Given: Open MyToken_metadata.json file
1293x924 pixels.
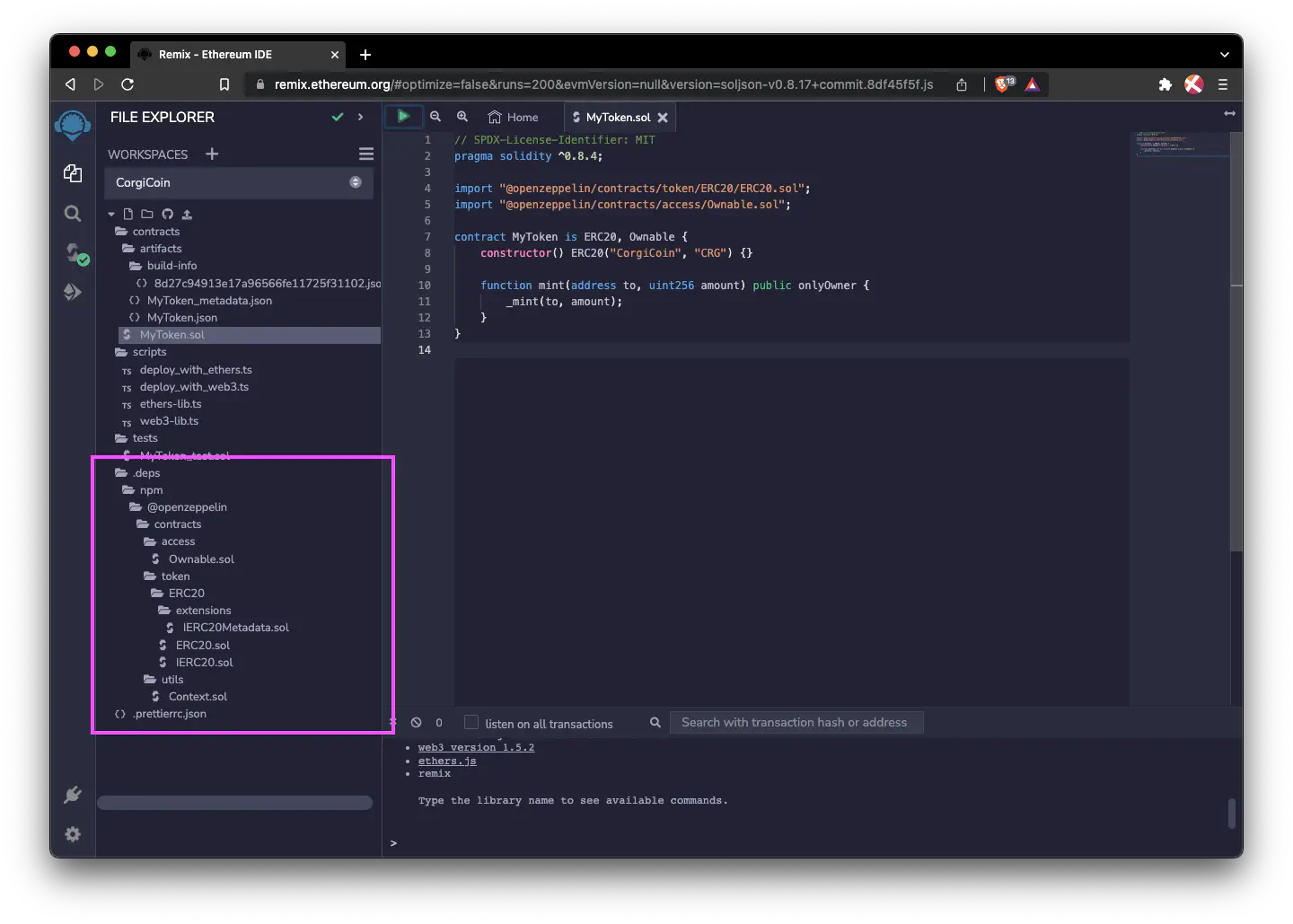Looking at the screenshot, I should pos(200,301).
